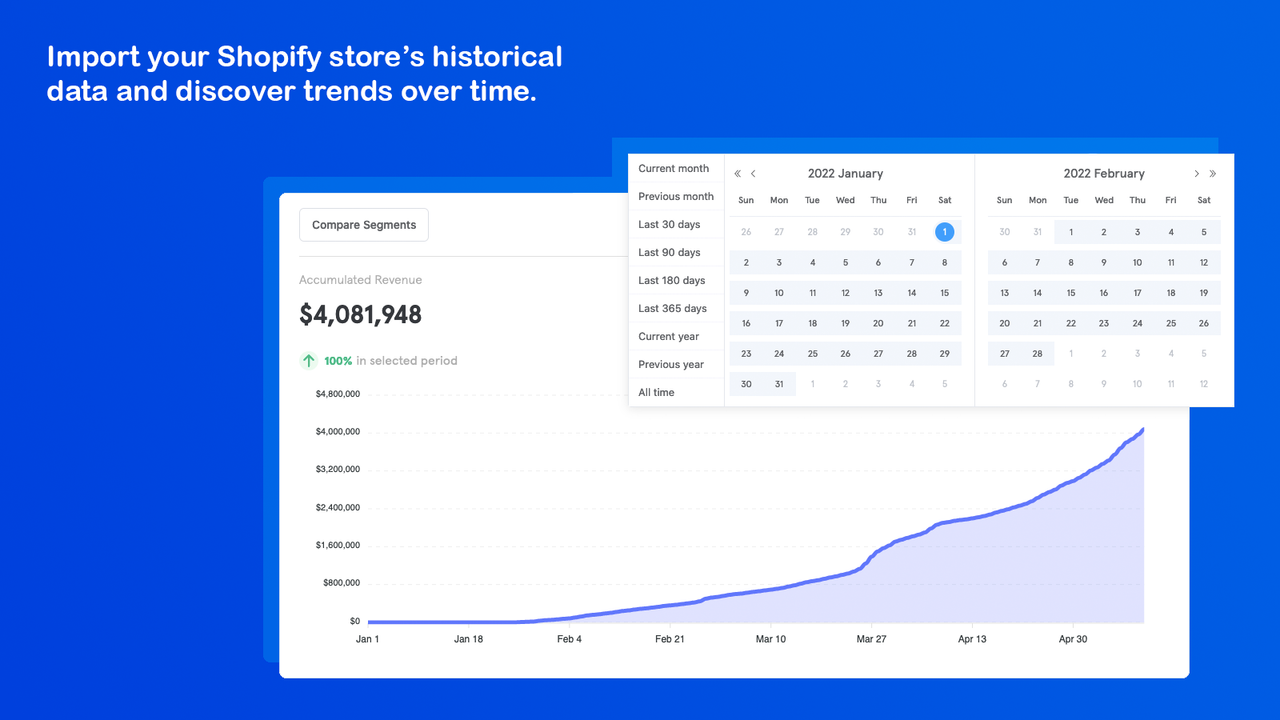Viewport: 1280px width, 720px height.
Task: Pick February 28 in the calendar
Action: (x=1038, y=353)
